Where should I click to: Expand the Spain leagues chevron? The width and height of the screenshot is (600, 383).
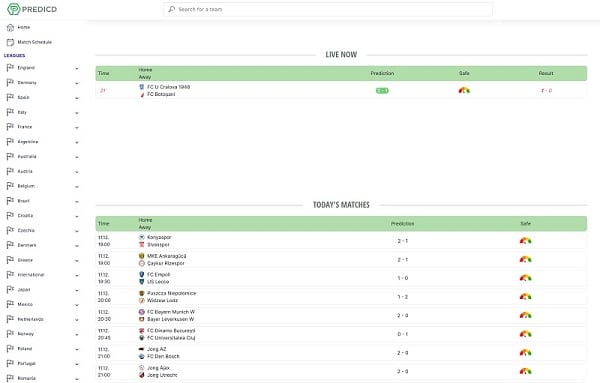pos(77,98)
